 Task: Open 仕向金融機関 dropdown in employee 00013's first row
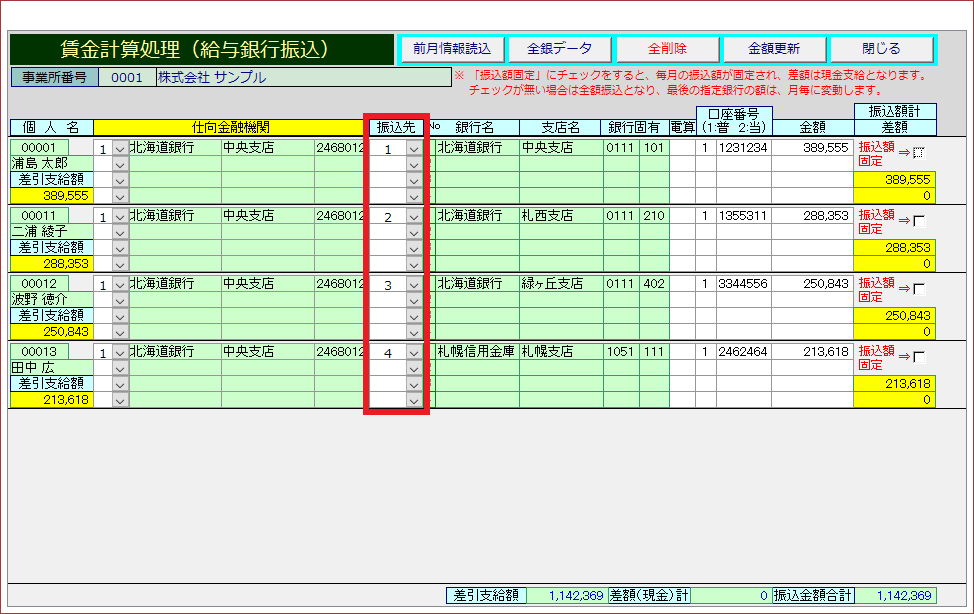click(120, 353)
